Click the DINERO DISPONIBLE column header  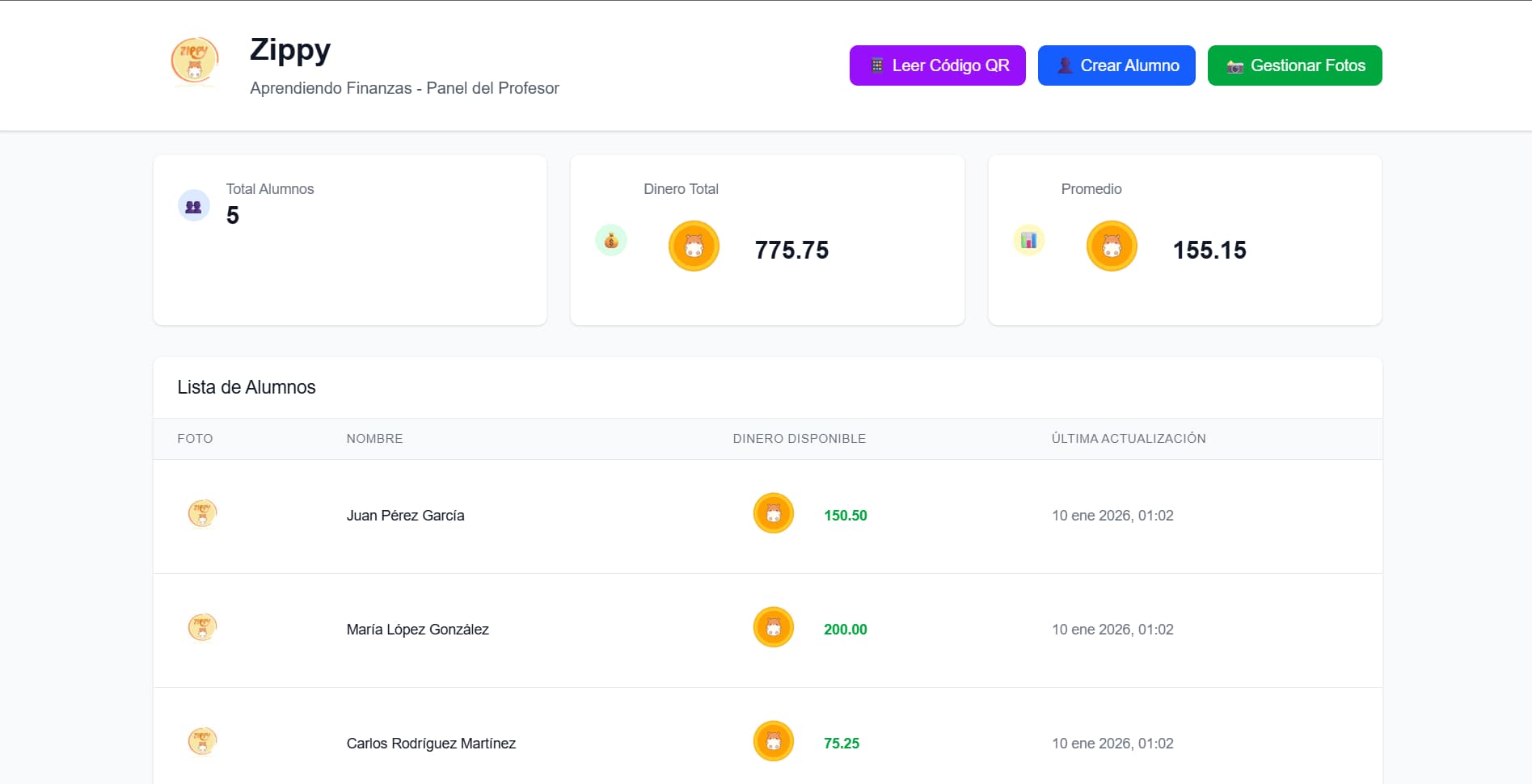coord(799,439)
